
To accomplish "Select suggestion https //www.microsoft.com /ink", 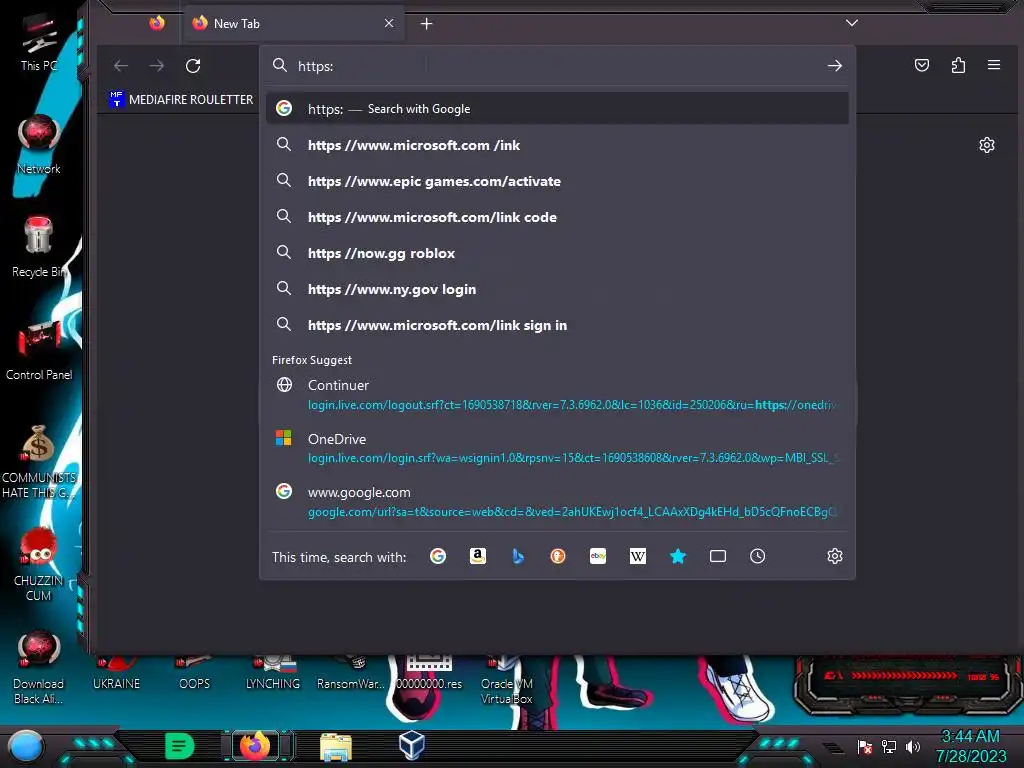I will (557, 145).
